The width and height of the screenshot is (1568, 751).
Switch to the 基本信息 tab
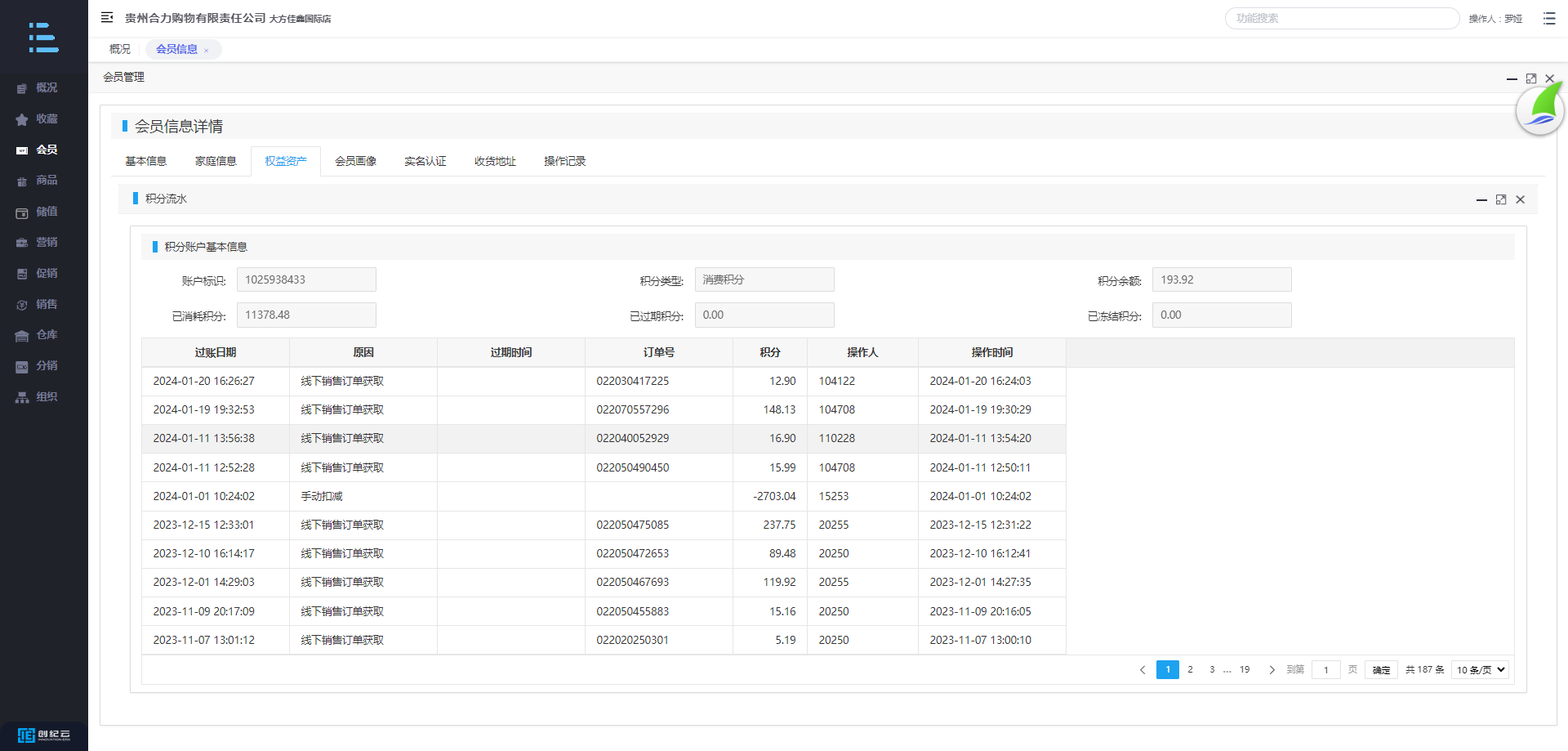coord(145,161)
